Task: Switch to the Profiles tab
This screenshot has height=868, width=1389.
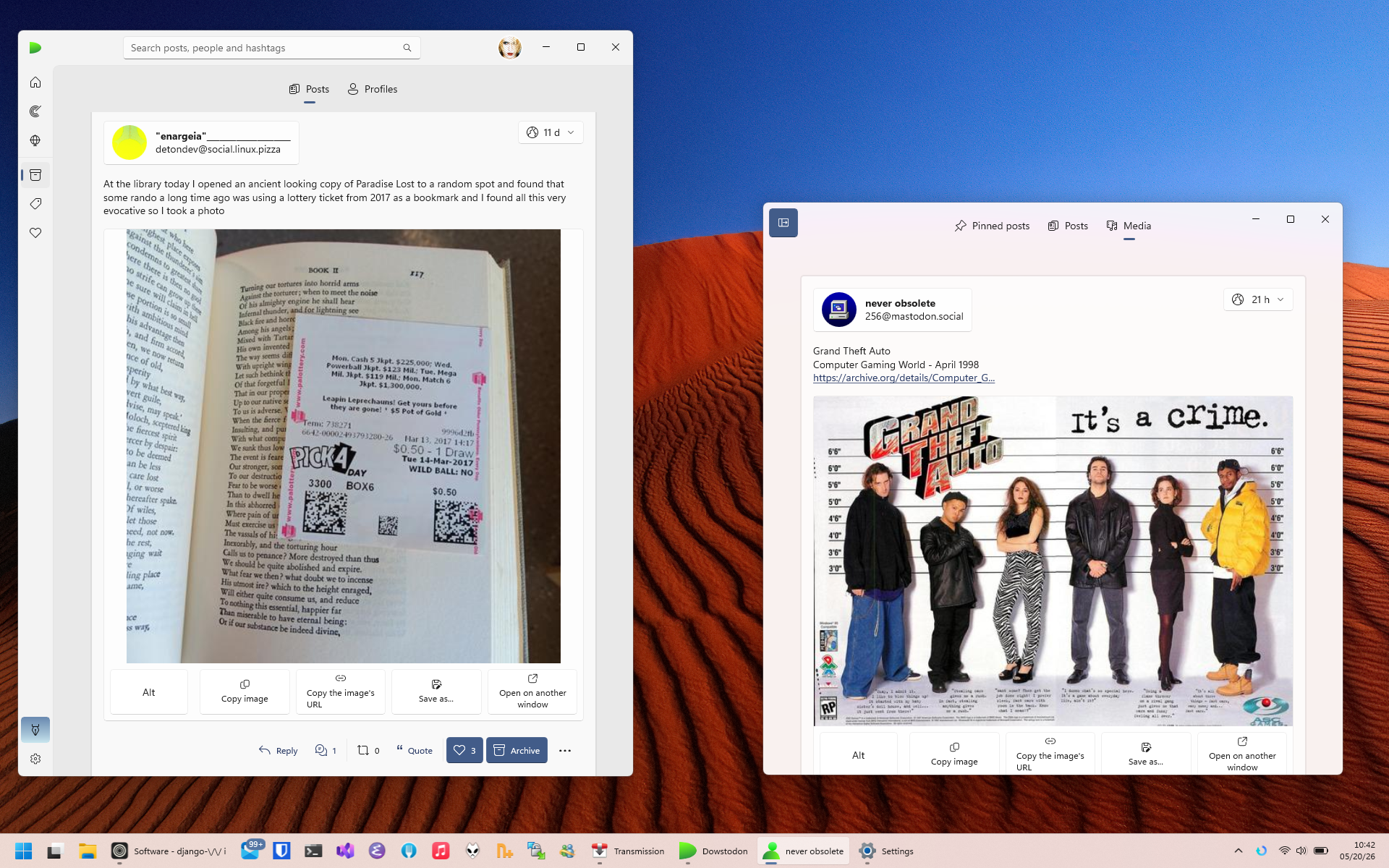Action: [373, 89]
